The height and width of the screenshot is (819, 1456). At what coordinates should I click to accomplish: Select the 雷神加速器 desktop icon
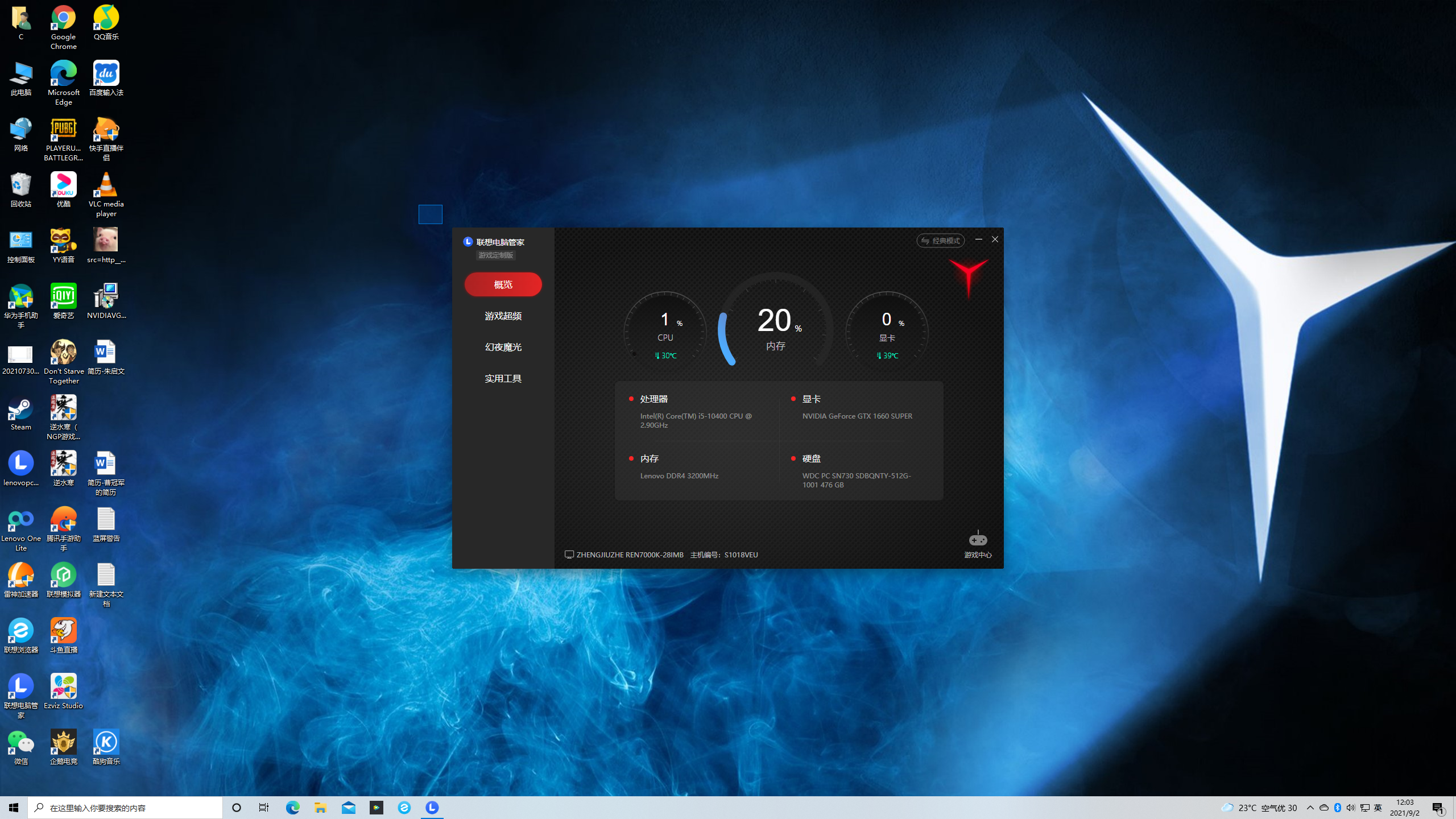point(20,580)
